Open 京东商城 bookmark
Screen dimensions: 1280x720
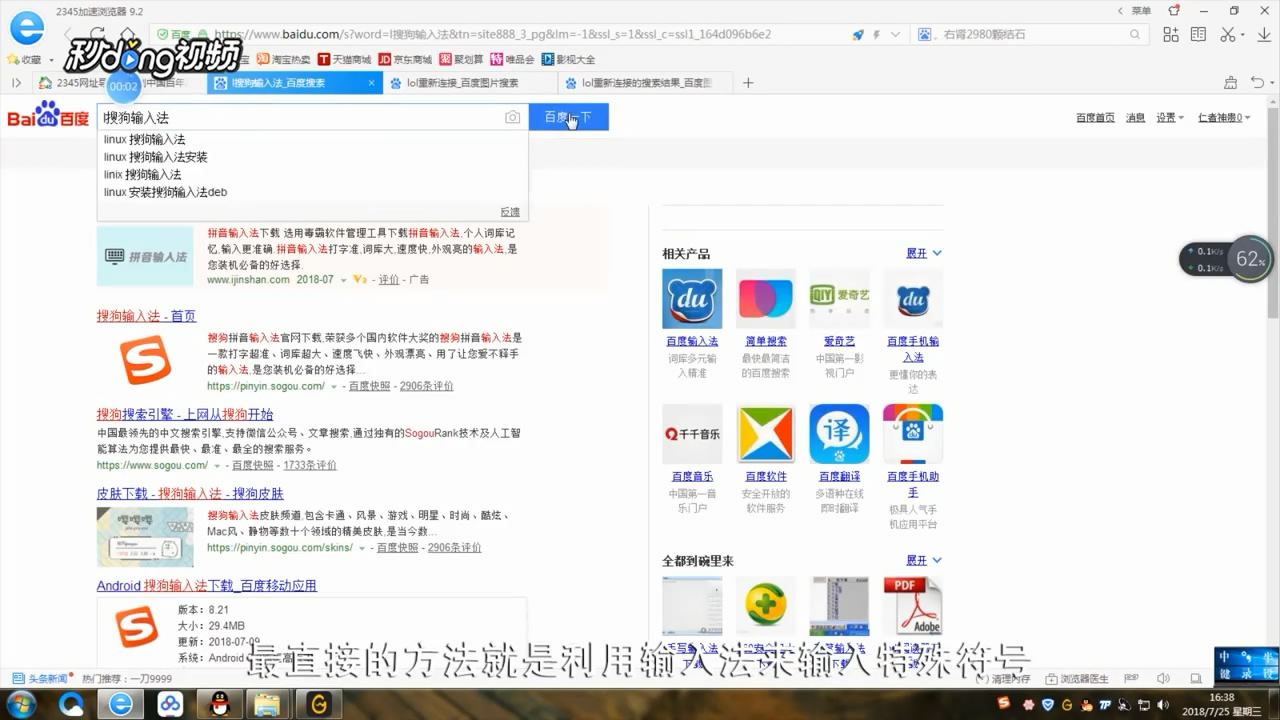[405, 60]
